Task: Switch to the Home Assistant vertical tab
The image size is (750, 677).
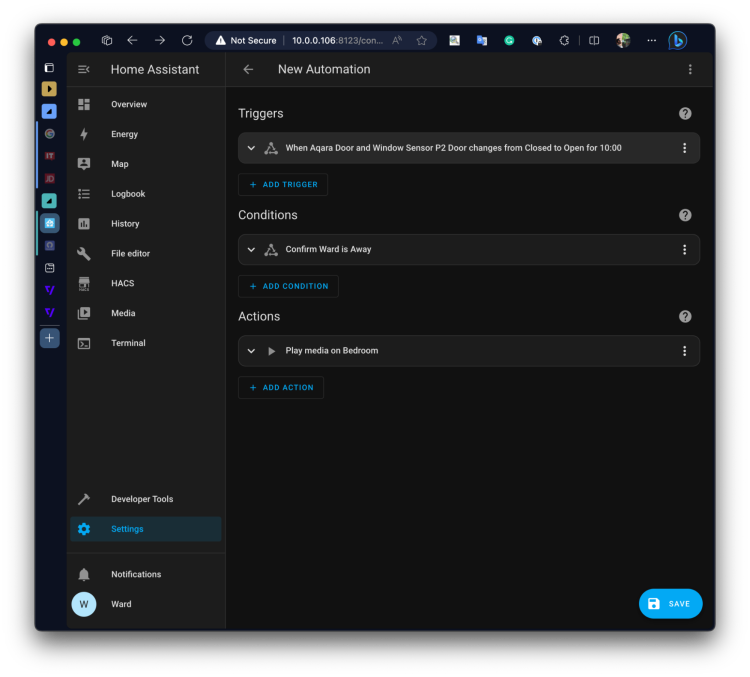Action: click(x=49, y=223)
